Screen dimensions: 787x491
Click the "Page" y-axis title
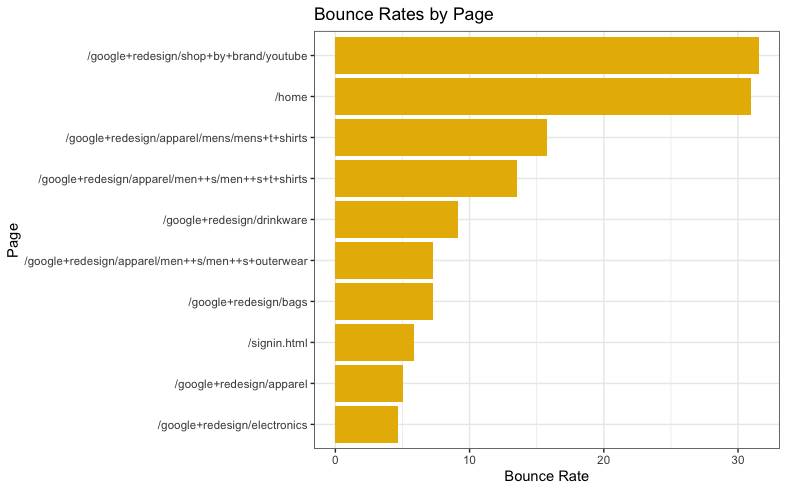tap(13, 240)
